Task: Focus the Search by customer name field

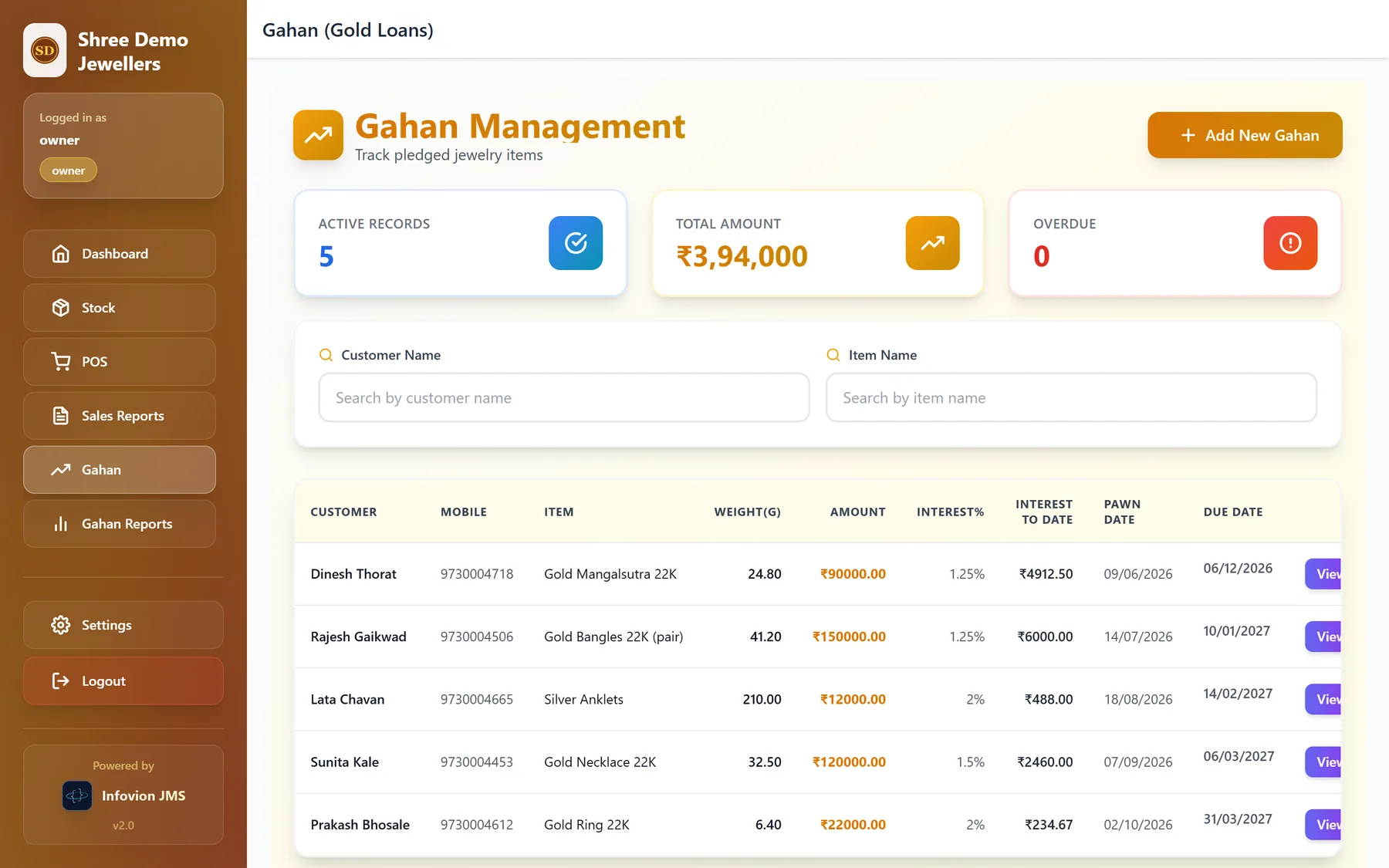Action: coord(564,397)
